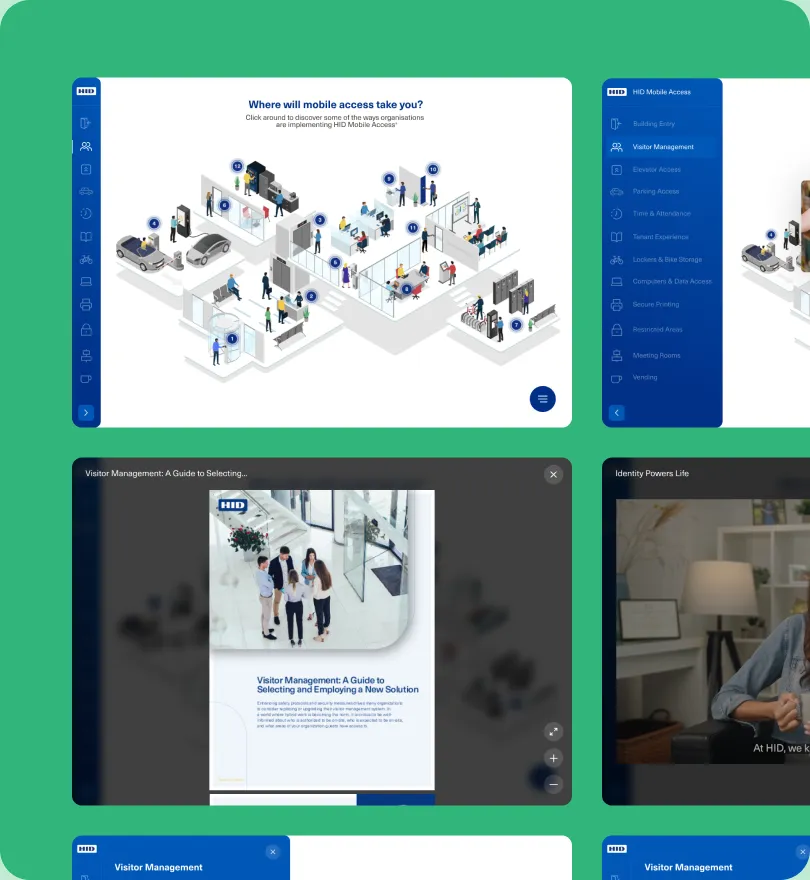This screenshot has height=880, width=810.
Task: Zoom out on the guide document
Action: (553, 785)
